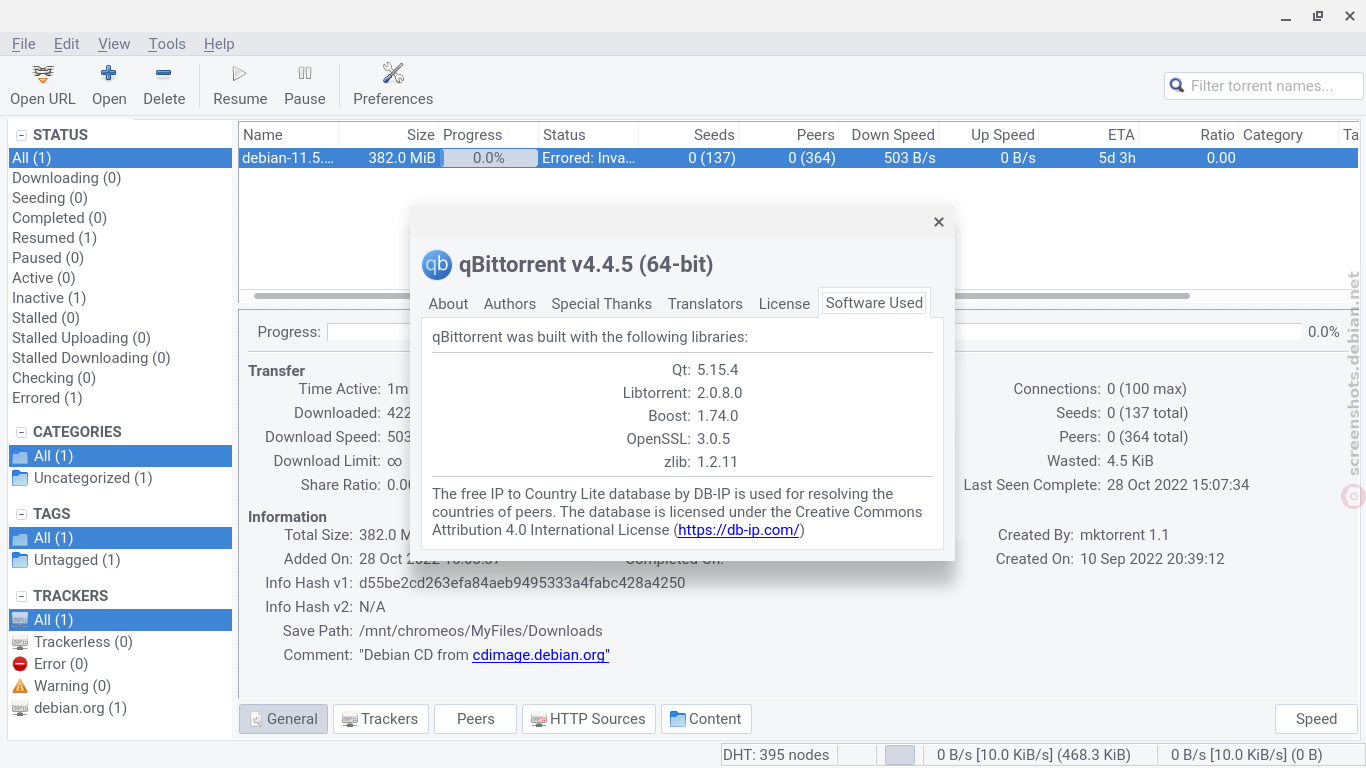The height and width of the screenshot is (768, 1366).
Task: Select the Uncategorized folder icon
Action: point(20,478)
